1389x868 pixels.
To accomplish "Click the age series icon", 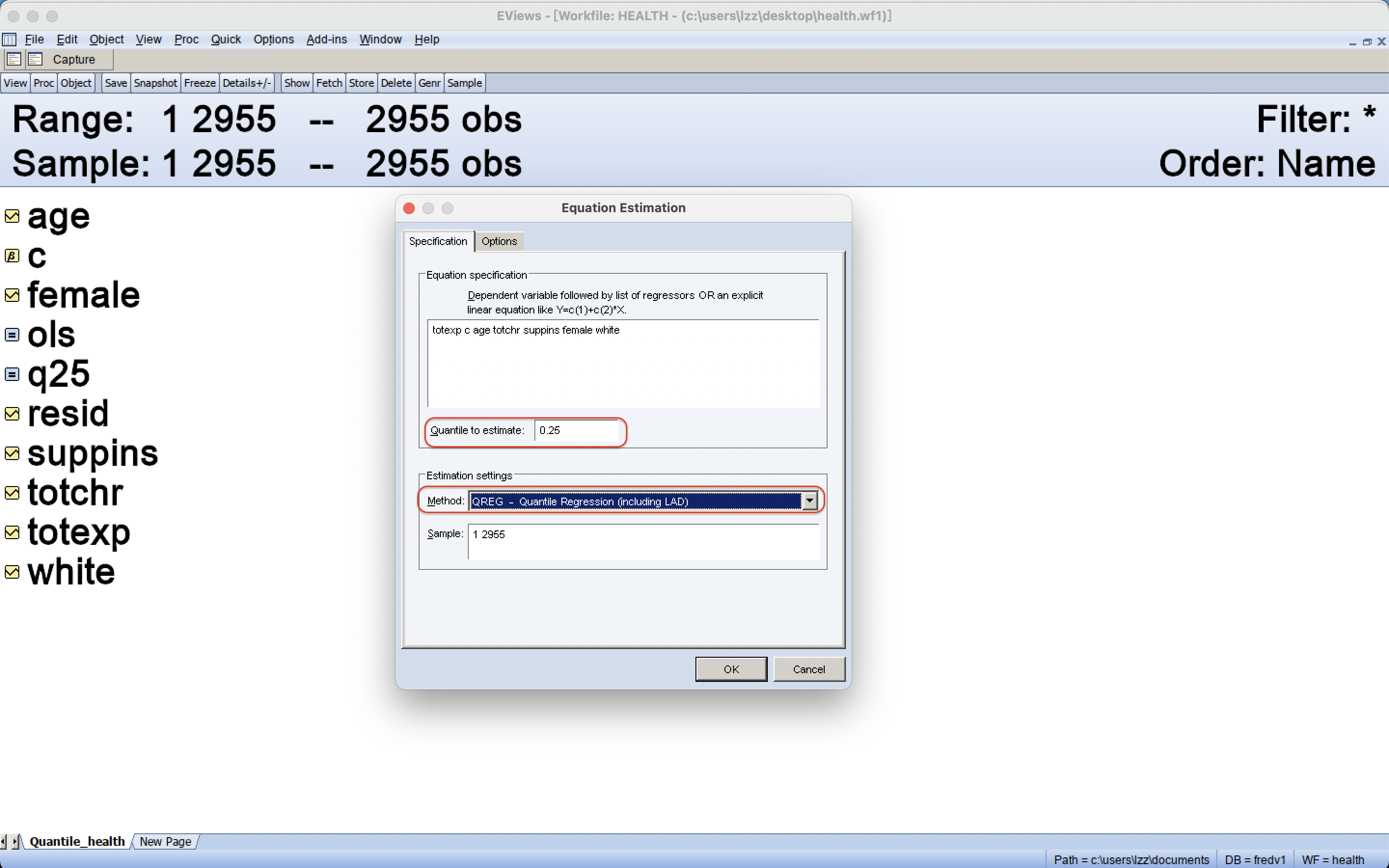I will [12, 217].
